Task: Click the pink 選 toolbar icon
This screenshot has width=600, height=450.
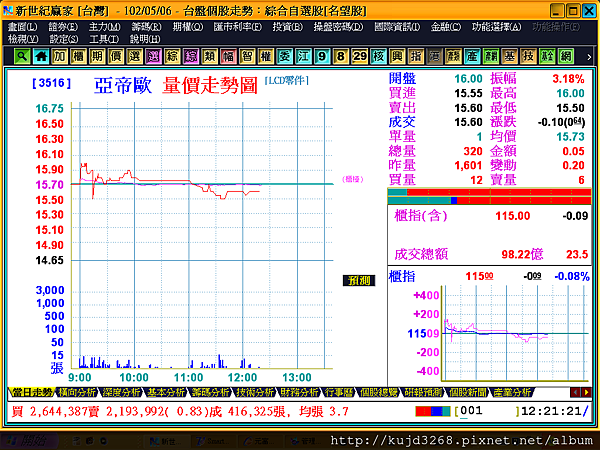Action: tap(153, 57)
